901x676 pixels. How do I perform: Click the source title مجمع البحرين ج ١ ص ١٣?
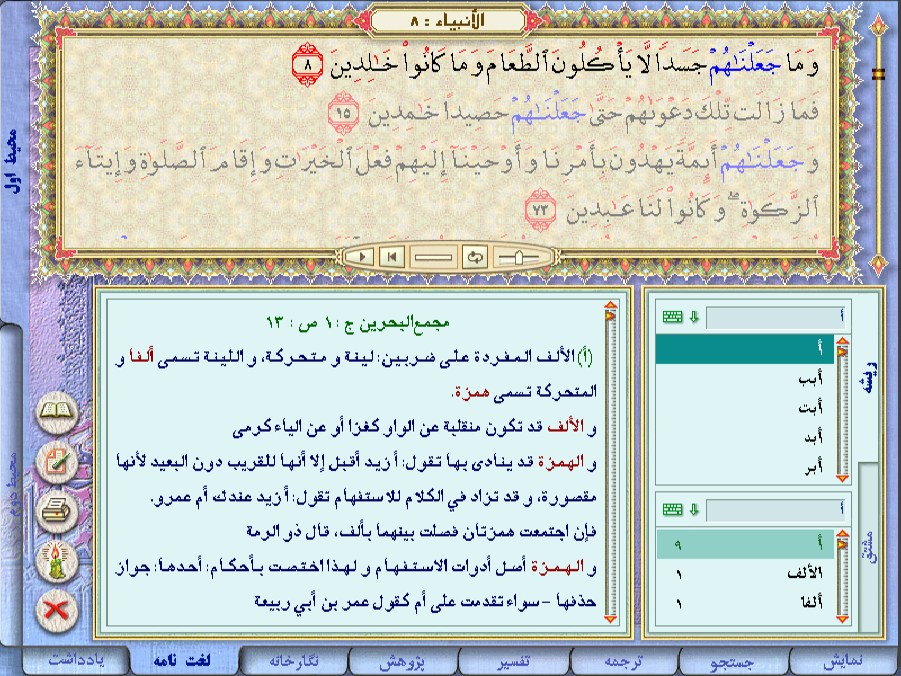357,324
